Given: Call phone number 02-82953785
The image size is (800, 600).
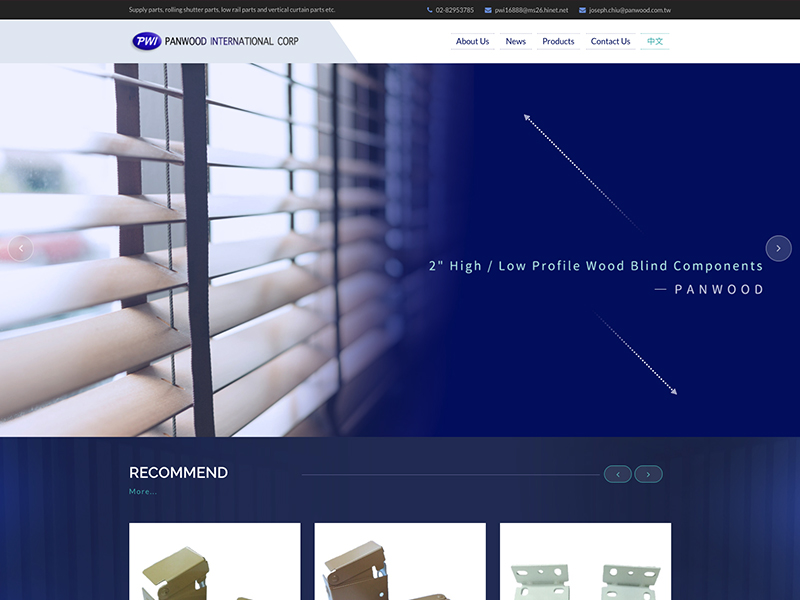Looking at the screenshot, I should click(x=455, y=10).
